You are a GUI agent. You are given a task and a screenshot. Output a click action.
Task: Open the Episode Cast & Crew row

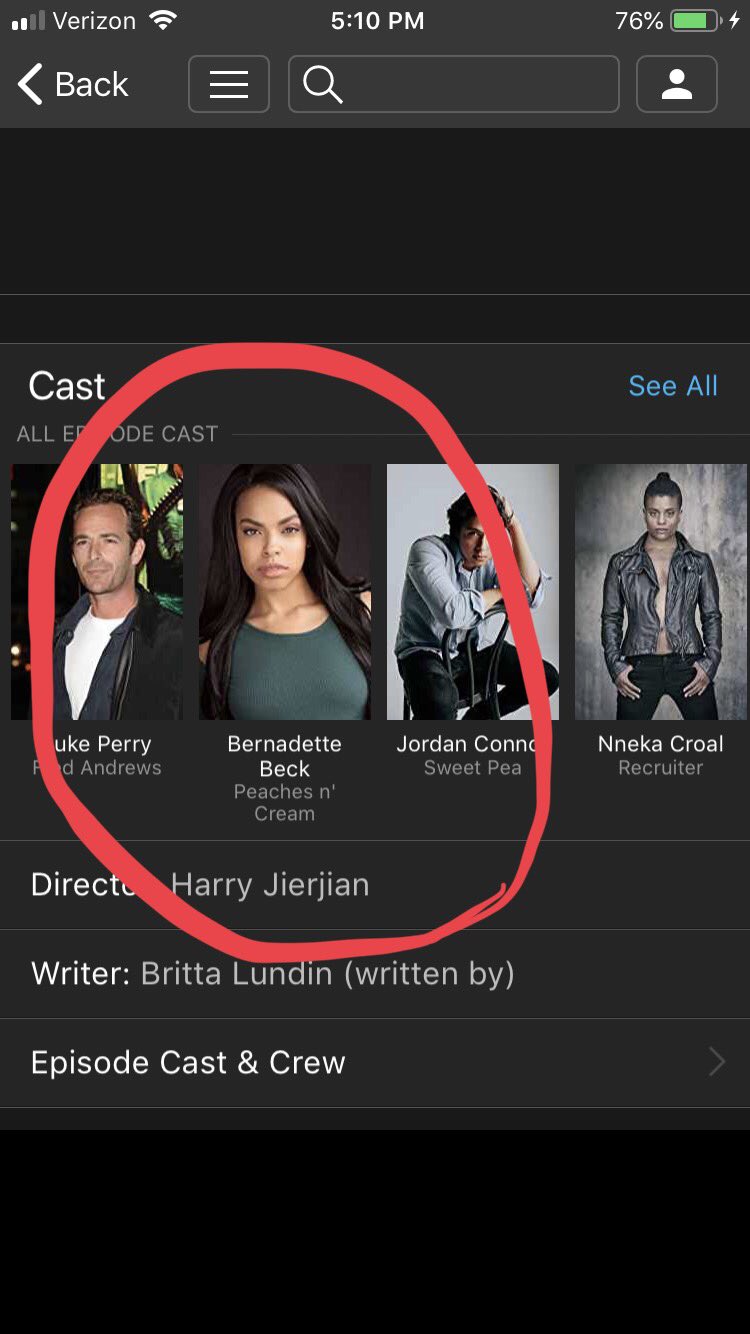375,1063
